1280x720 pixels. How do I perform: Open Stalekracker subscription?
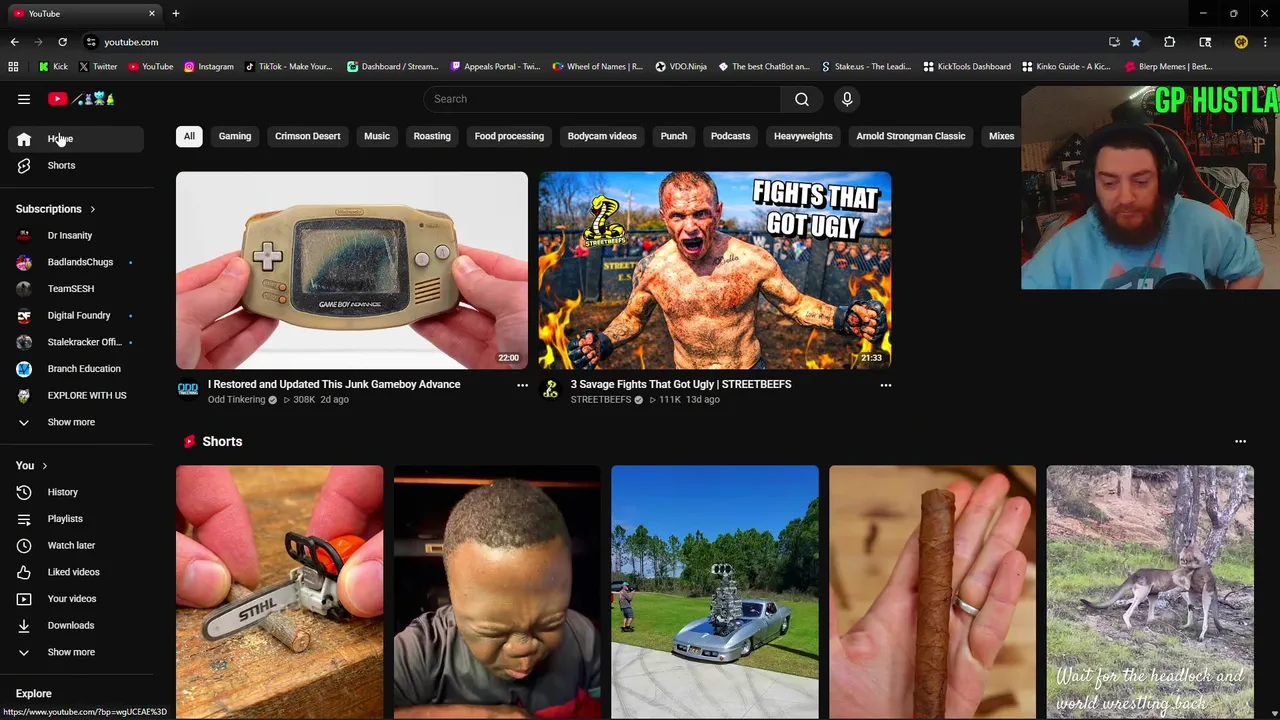(x=76, y=342)
